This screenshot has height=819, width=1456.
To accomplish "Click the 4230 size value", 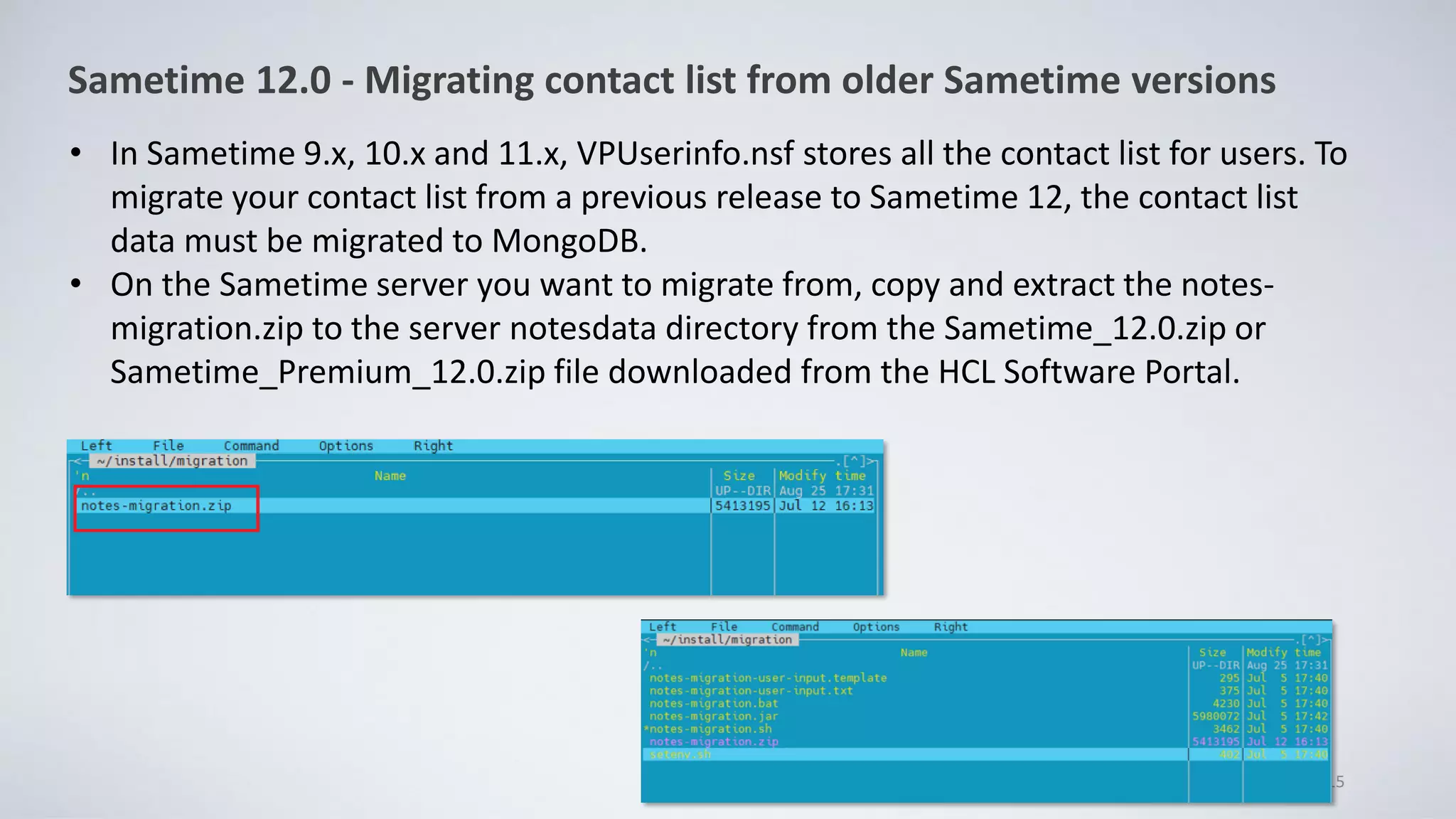I will click(1226, 703).
